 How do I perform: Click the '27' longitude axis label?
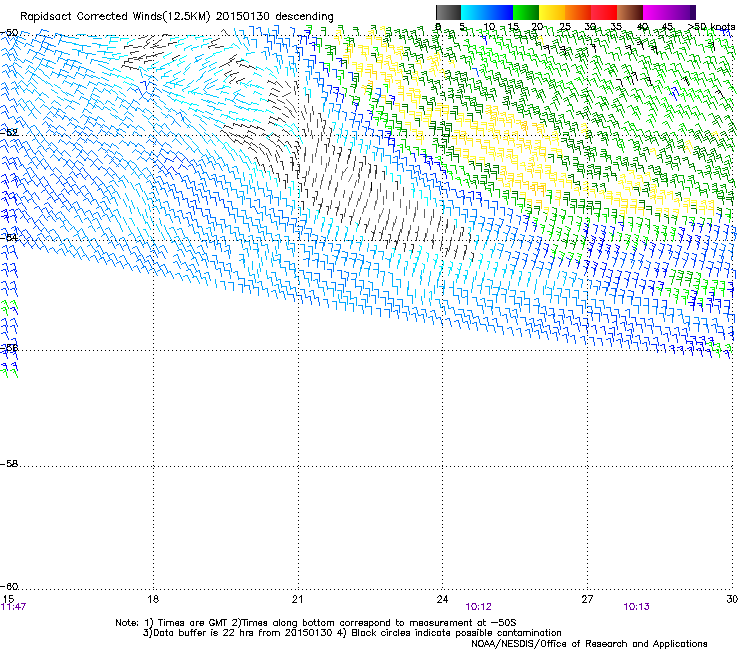pos(587,599)
